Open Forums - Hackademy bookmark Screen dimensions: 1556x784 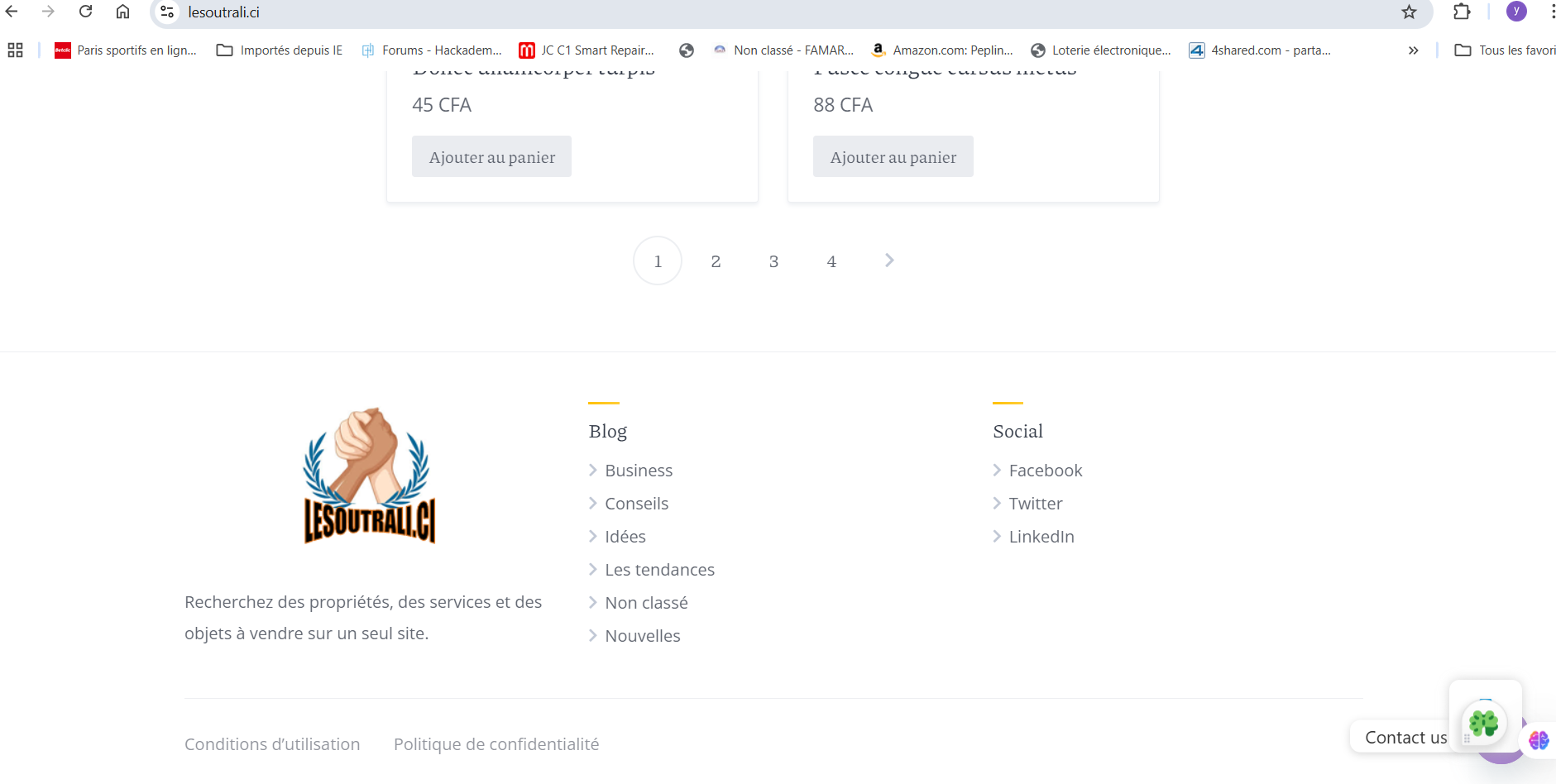point(432,50)
